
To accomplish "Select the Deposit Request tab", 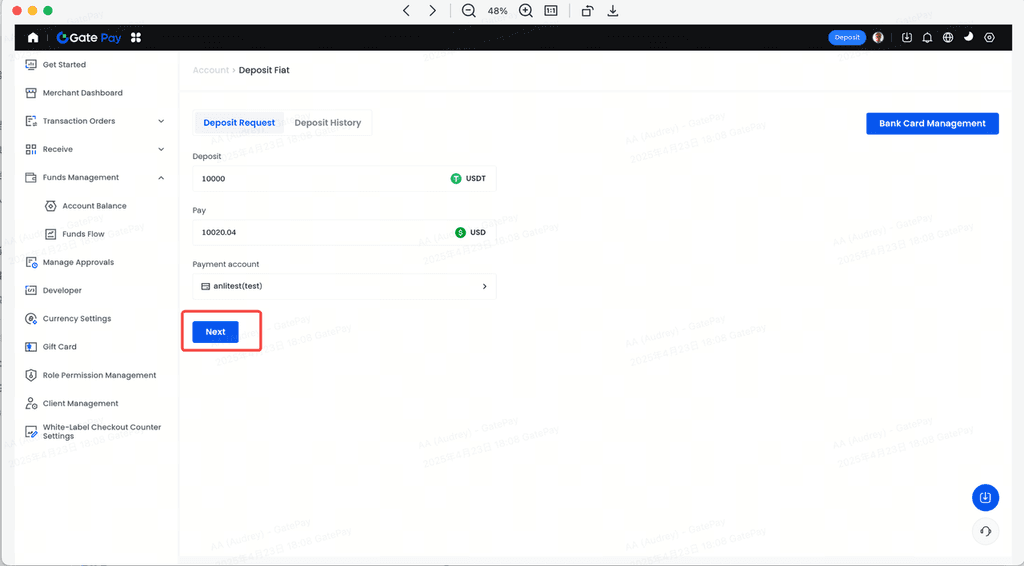I will click(x=239, y=123).
